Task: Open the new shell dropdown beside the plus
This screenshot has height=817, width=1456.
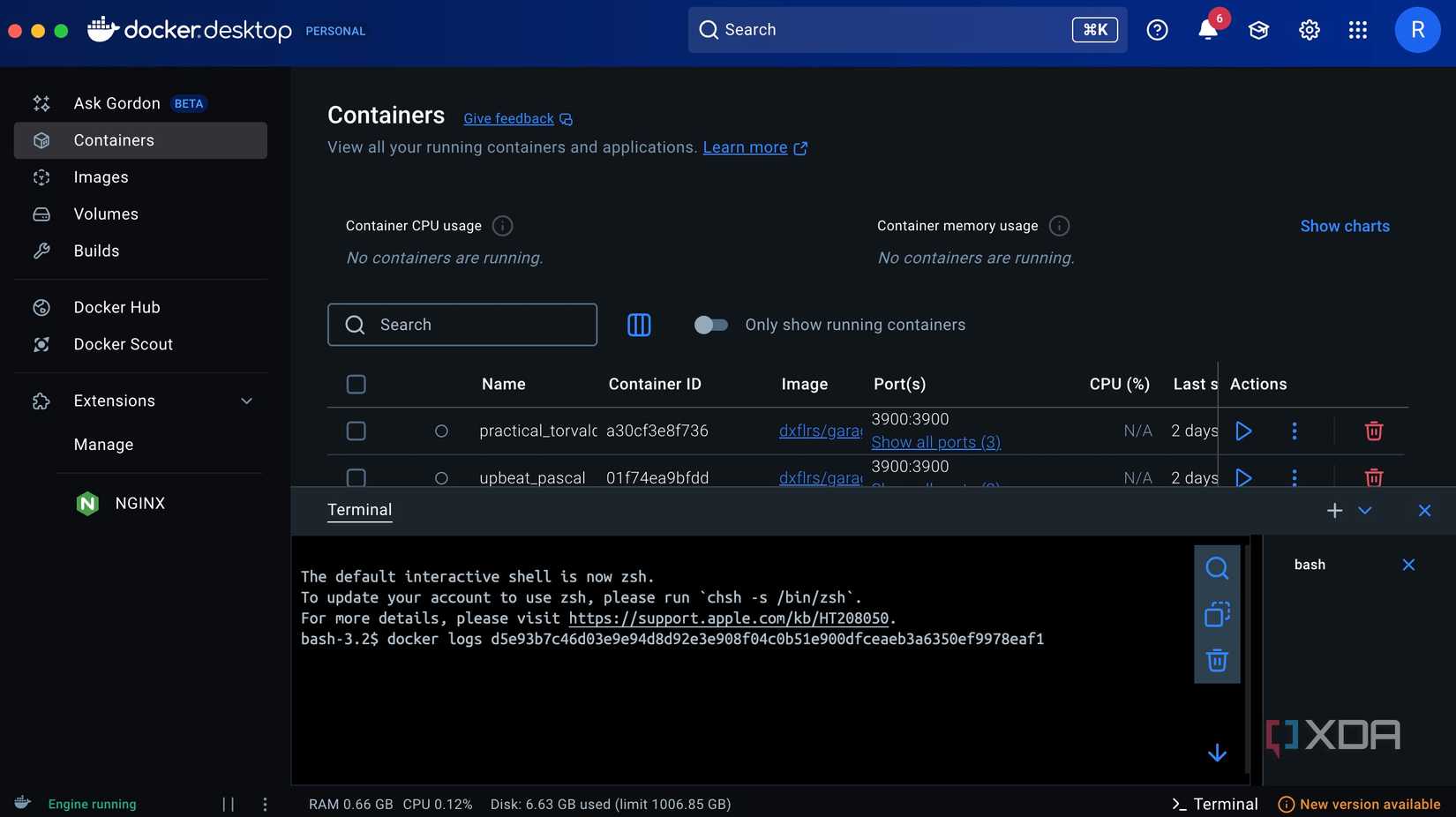Action: tap(1364, 510)
